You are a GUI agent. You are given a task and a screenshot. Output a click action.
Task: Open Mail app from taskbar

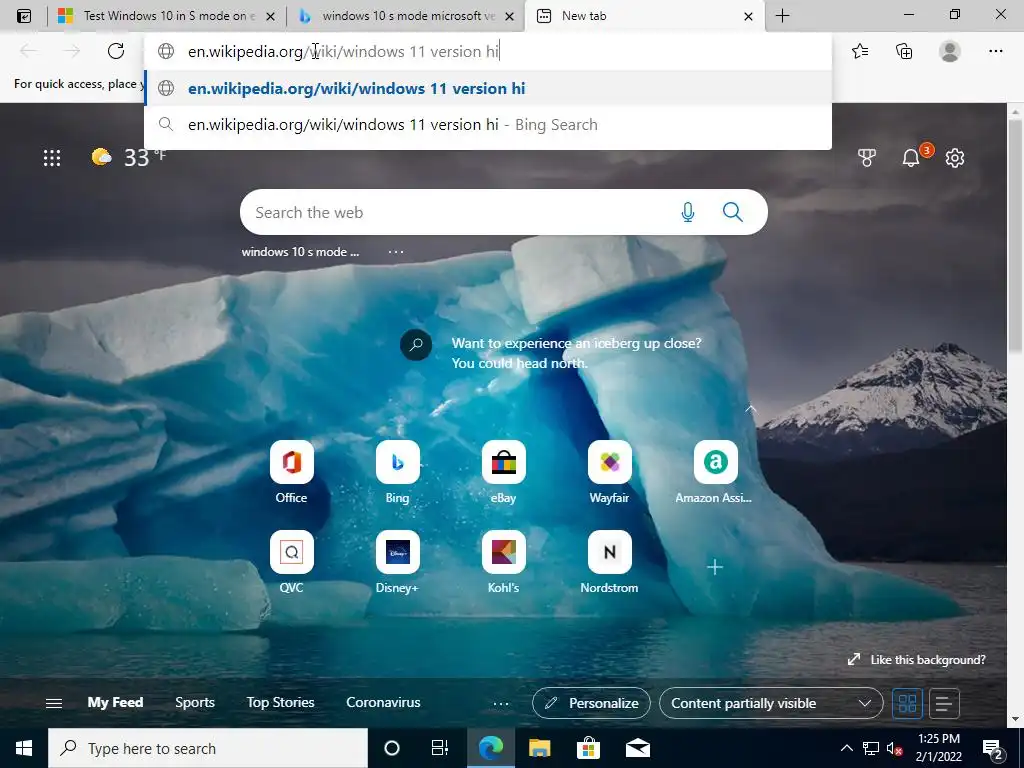point(638,748)
